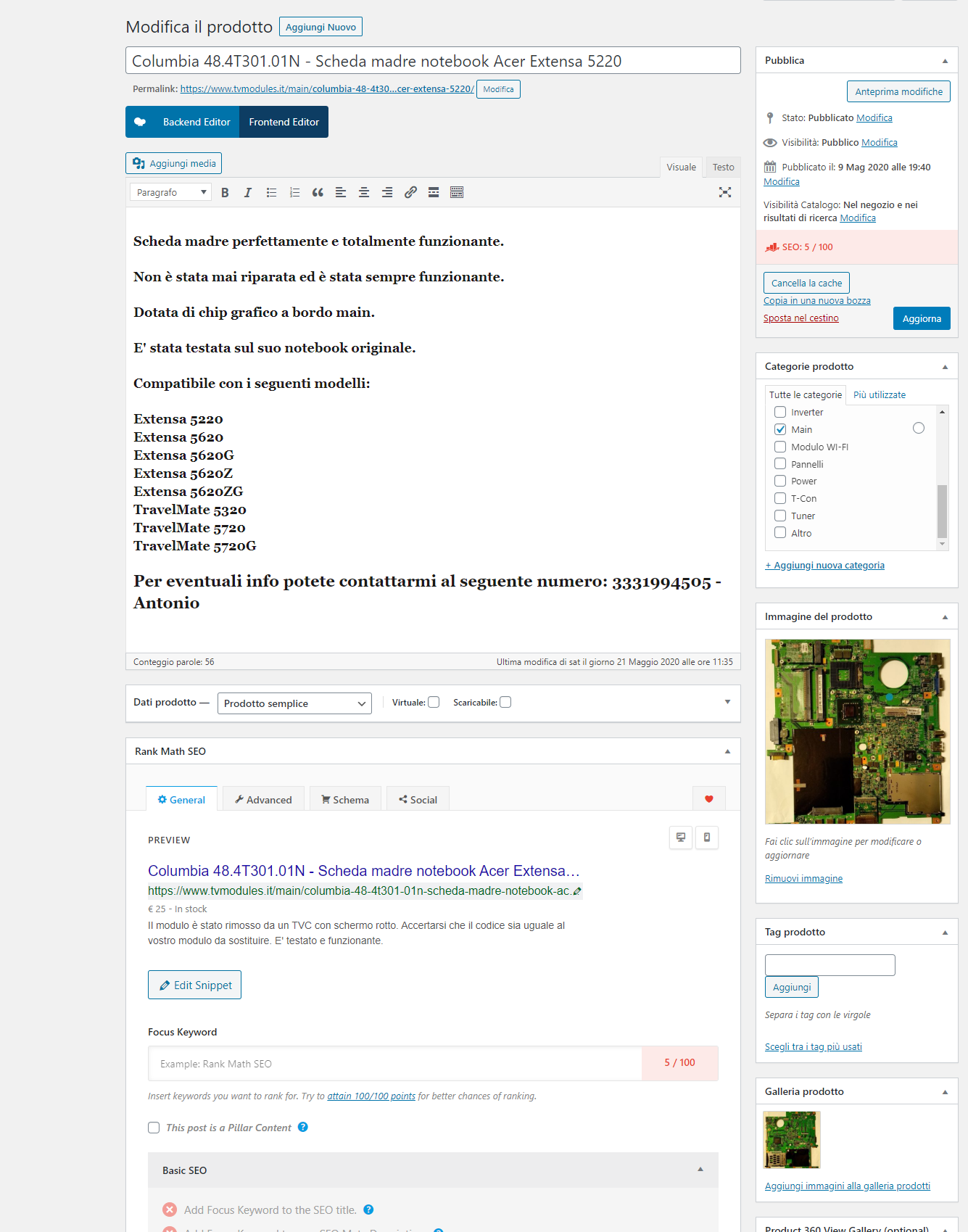Check the Tuner category
The height and width of the screenshot is (1232, 968).
click(780, 516)
